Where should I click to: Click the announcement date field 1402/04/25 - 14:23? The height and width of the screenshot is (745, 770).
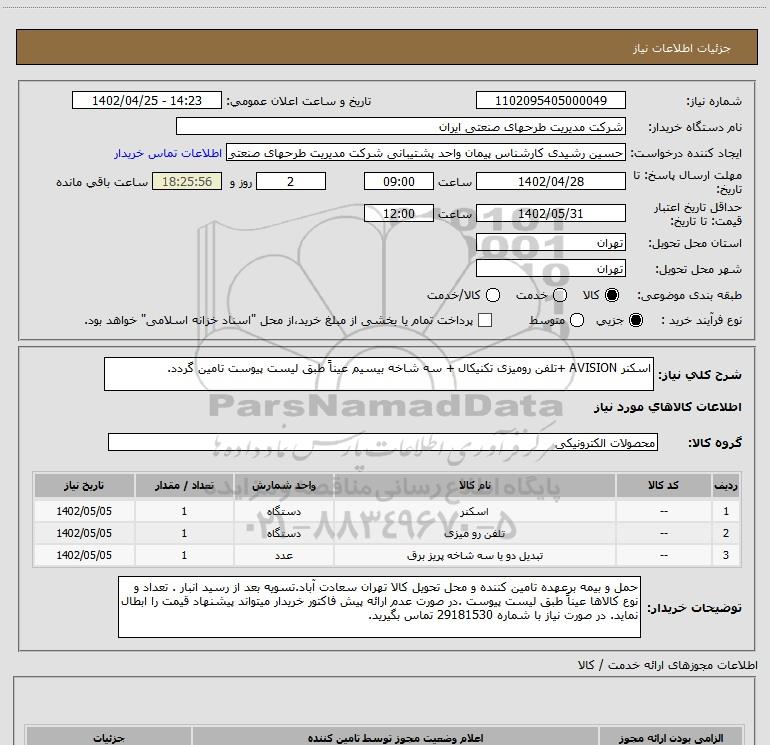pos(147,100)
